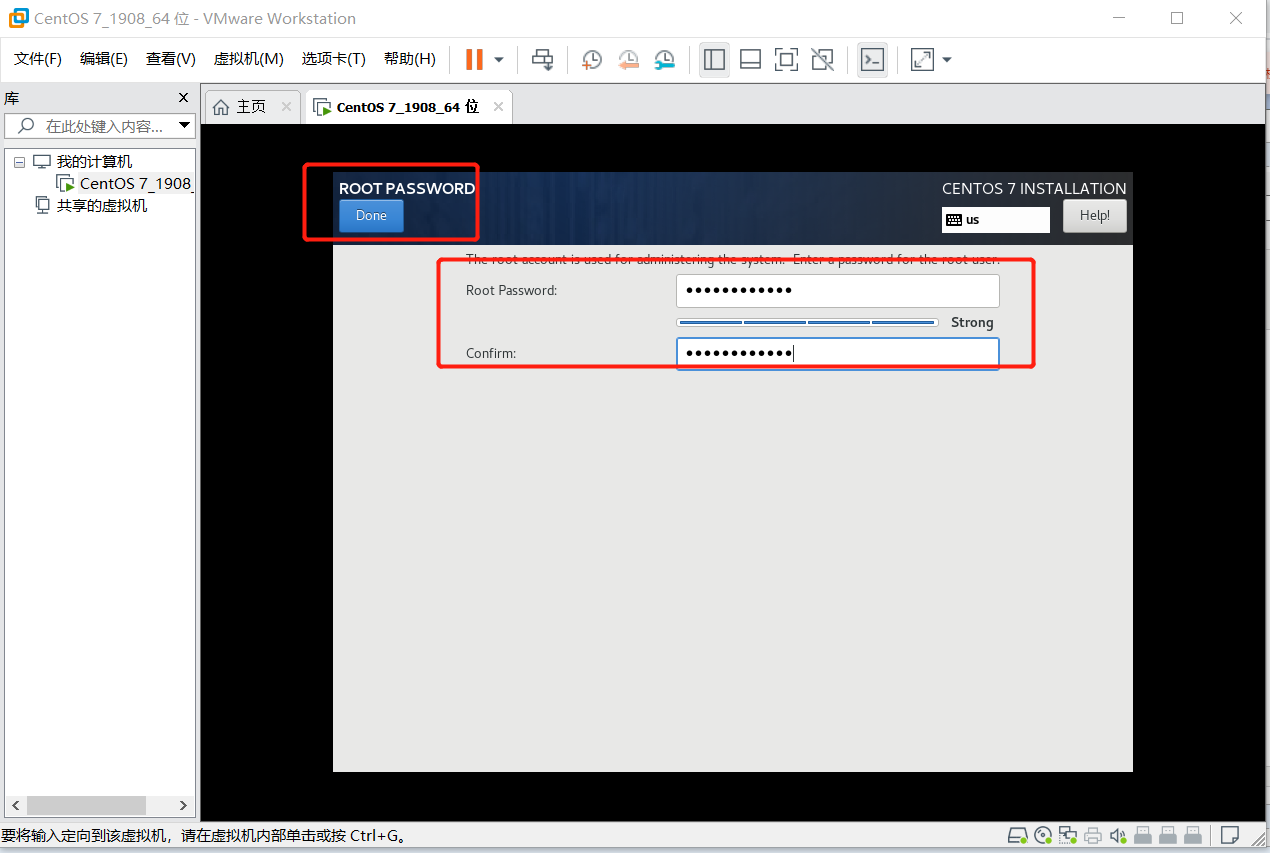1270x853 pixels.
Task: Select 我的计算机 in the library tree
Action: click(94, 162)
